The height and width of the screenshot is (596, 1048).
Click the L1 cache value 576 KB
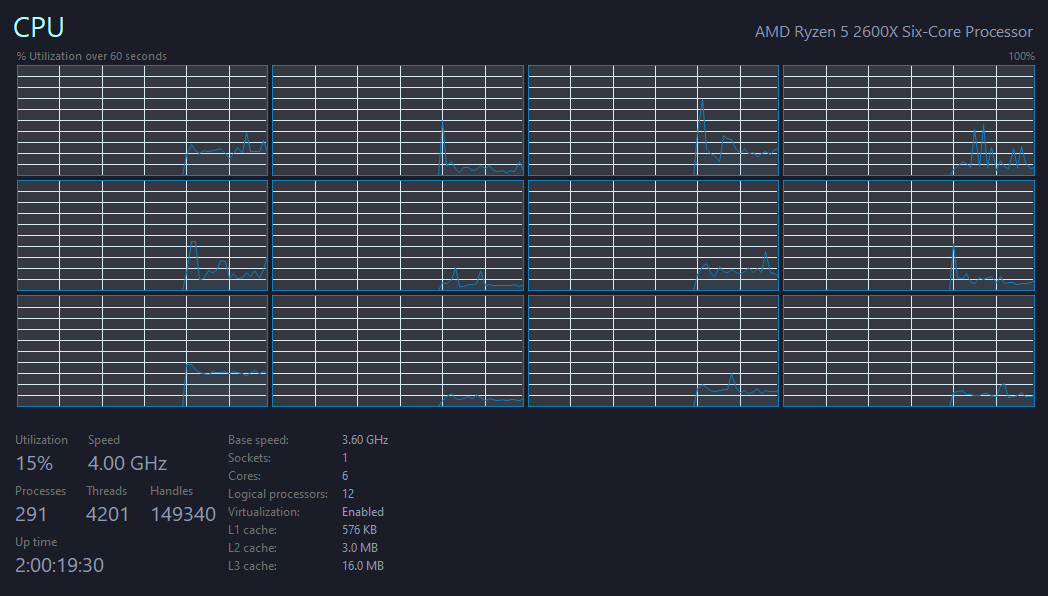pyautogui.click(x=360, y=530)
